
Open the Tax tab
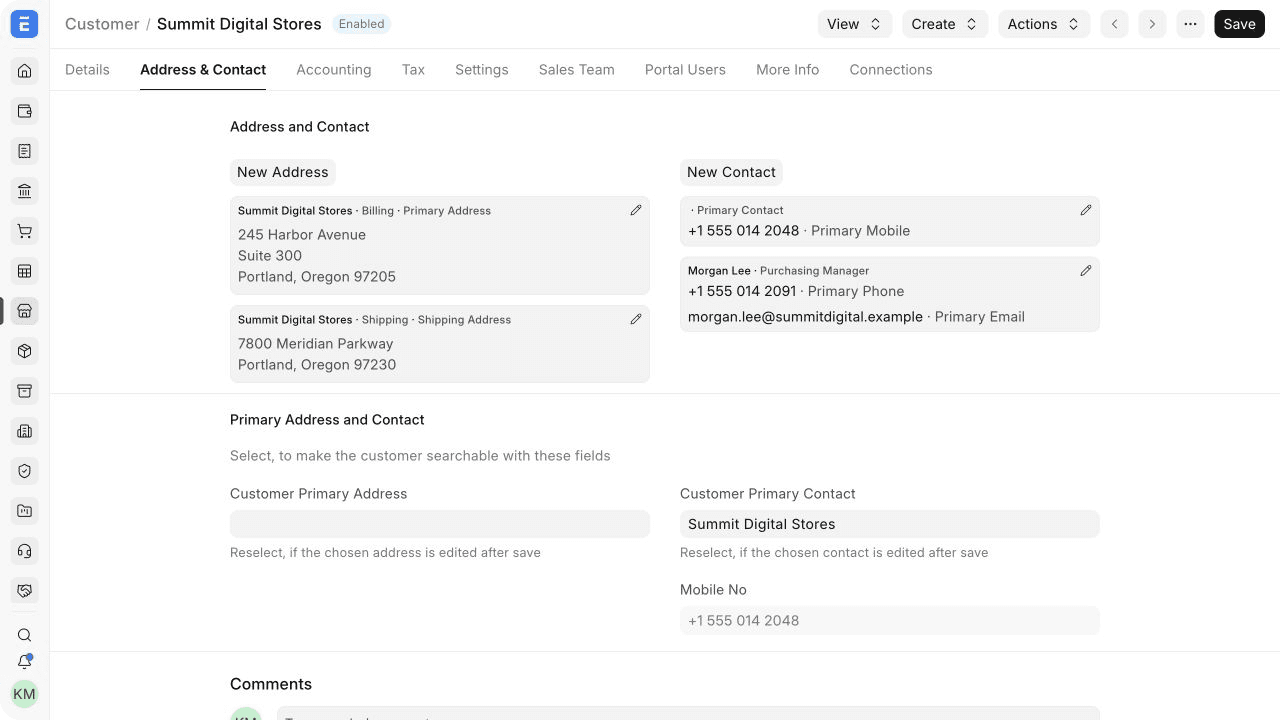point(413,69)
